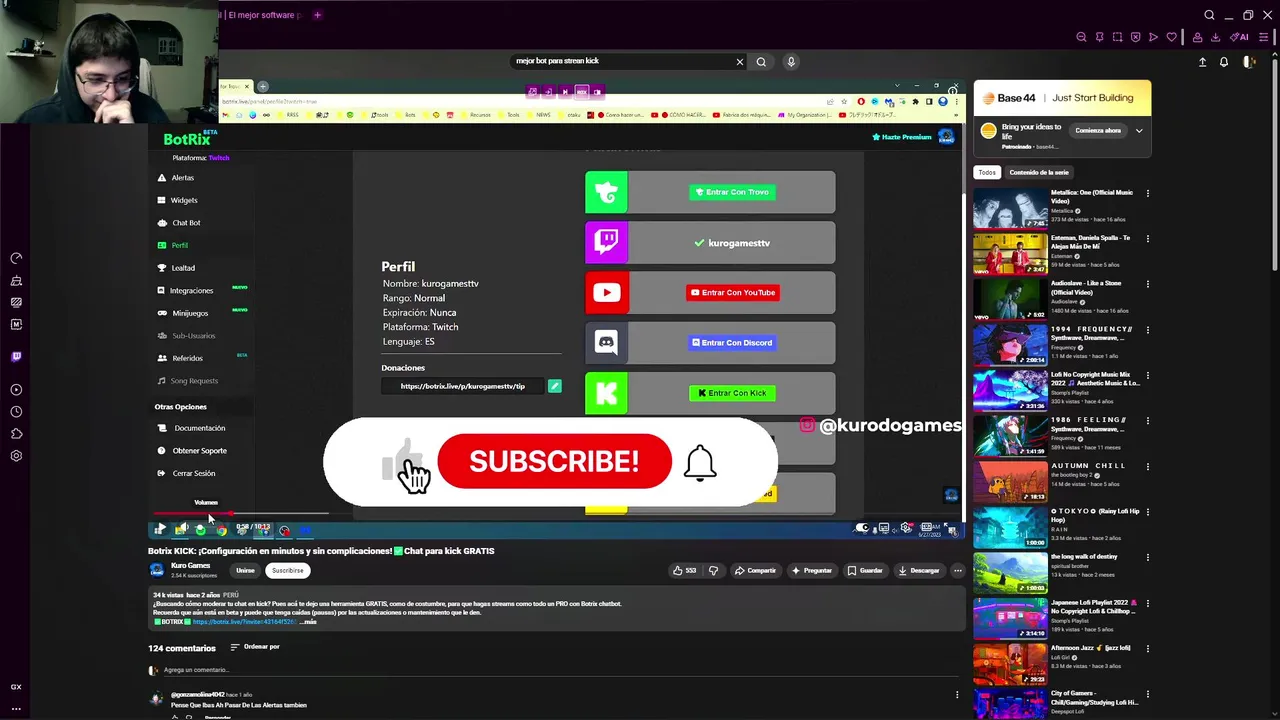Open the Kuro Games channel name
The height and width of the screenshot is (720, 1280).
(x=191, y=566)
